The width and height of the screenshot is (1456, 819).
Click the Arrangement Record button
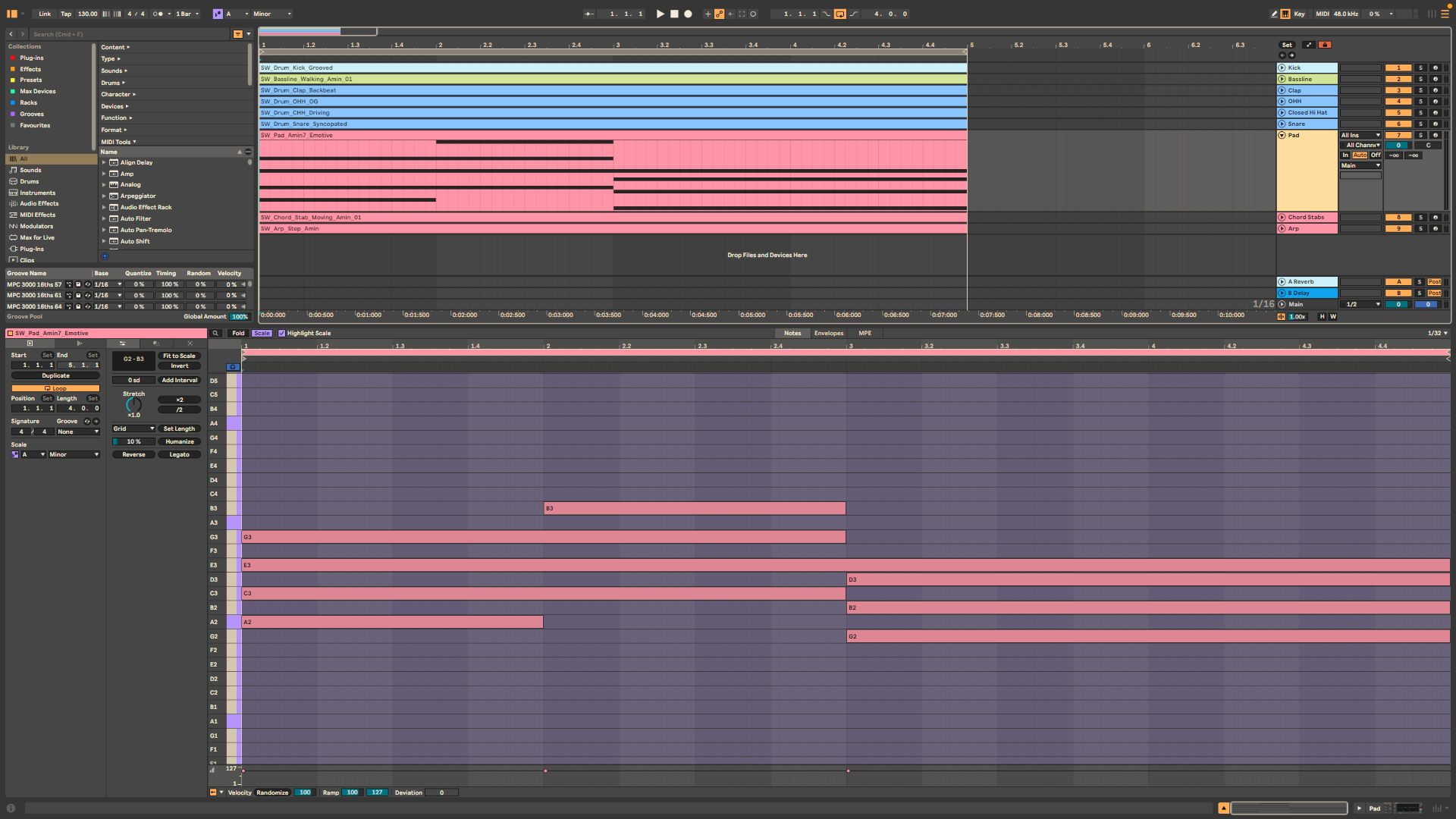[x=688, y=14]
